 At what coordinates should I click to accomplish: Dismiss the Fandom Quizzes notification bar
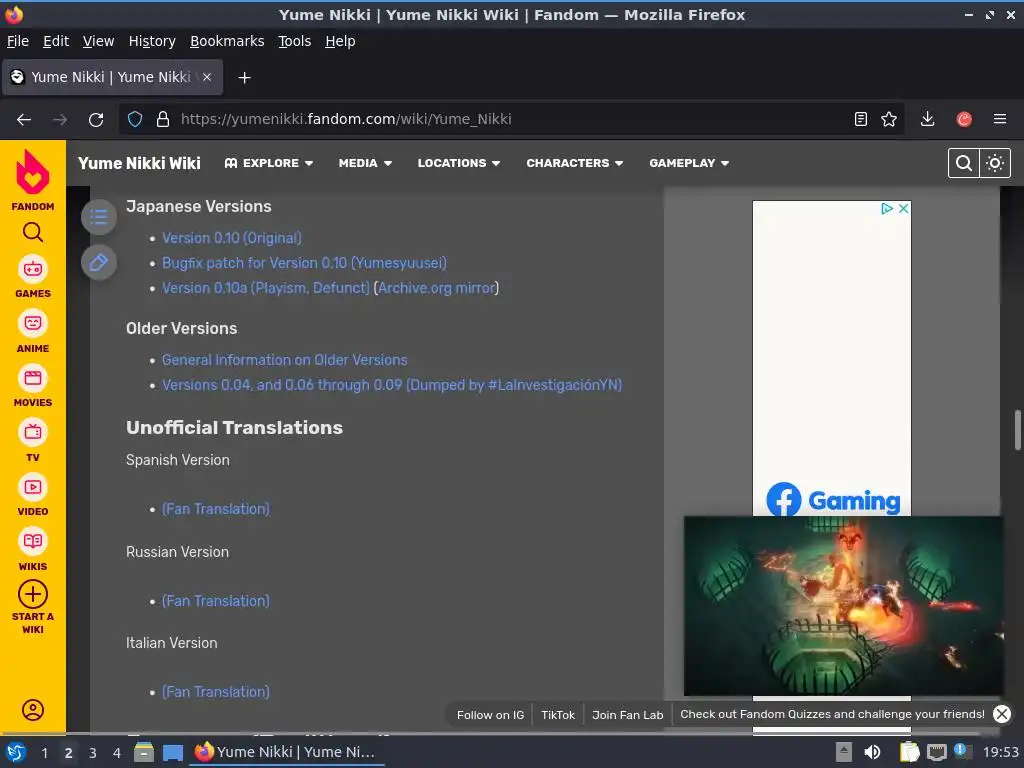tap(1002, 714)
